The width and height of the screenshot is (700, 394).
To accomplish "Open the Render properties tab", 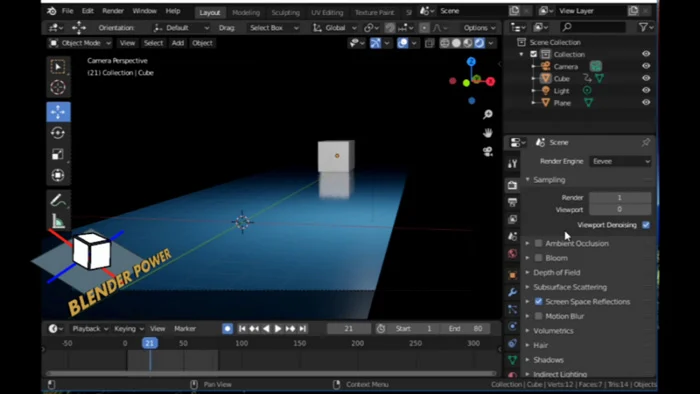I will pos(512,185).
